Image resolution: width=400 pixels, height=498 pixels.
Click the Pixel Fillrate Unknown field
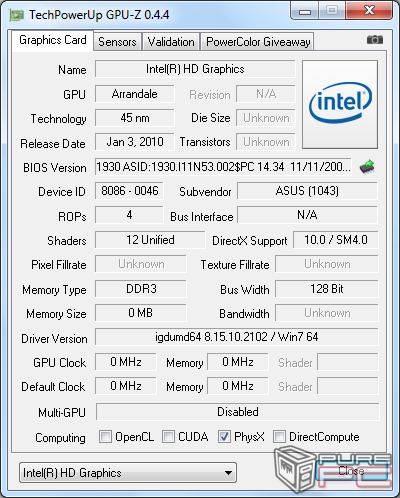coord(141,264)
